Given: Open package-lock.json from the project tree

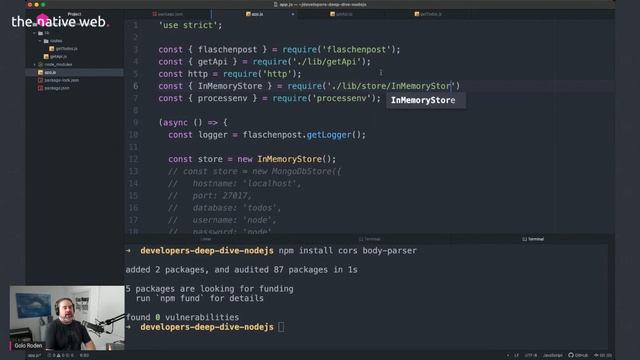Looking at the screenshot, I should 62,80.
